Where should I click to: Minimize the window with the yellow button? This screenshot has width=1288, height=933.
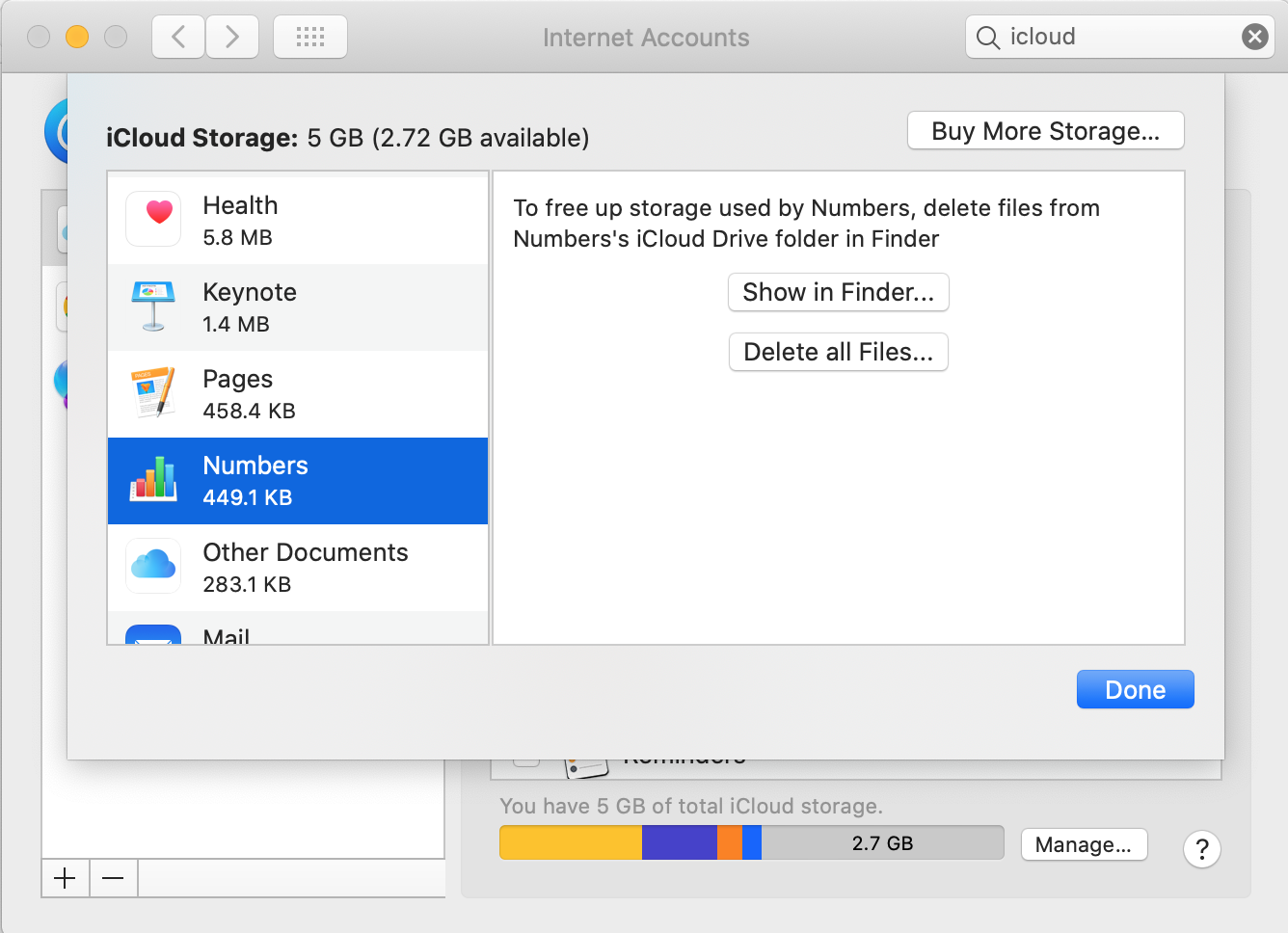click(77, 37)
